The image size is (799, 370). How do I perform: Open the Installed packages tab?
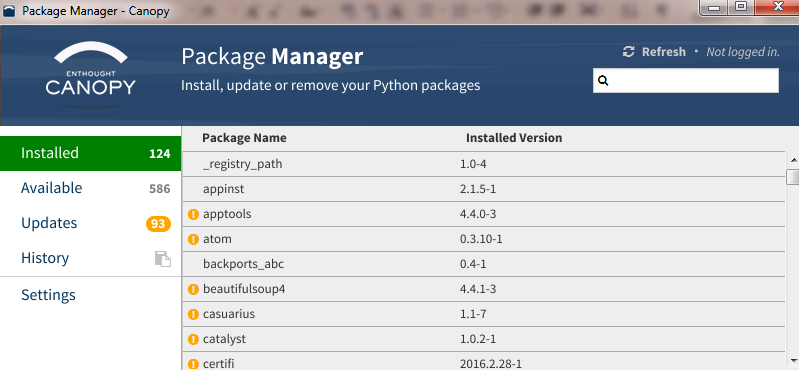pyautogui.click(x=91, y=153)
